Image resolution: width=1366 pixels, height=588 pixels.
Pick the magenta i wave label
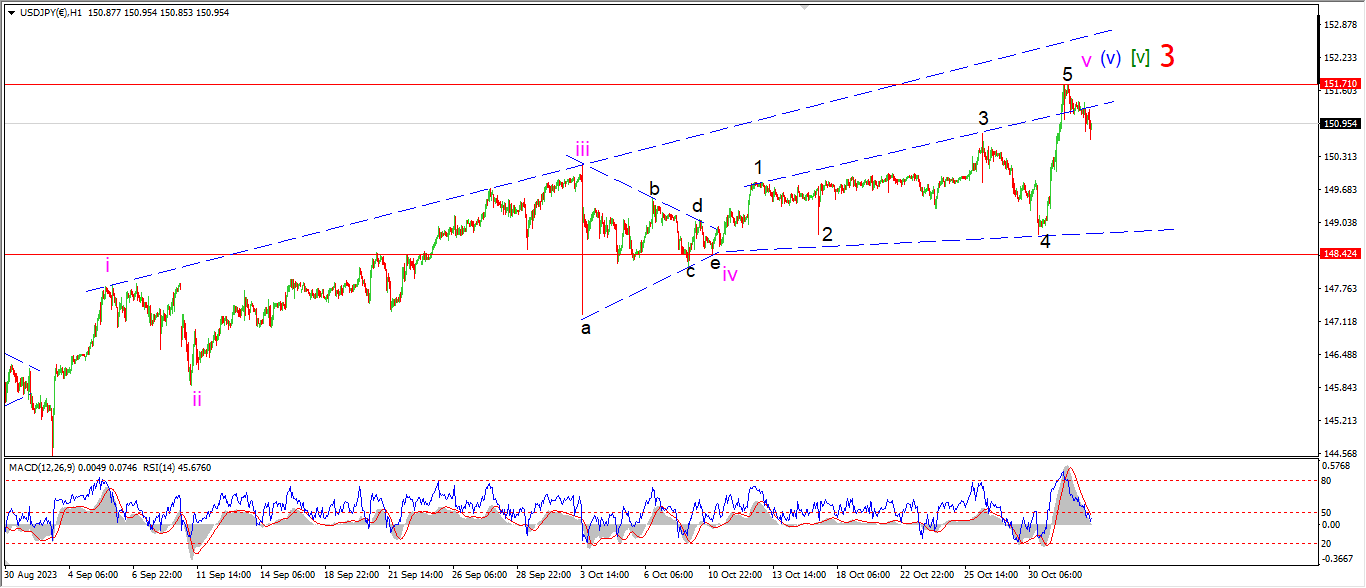108,265
